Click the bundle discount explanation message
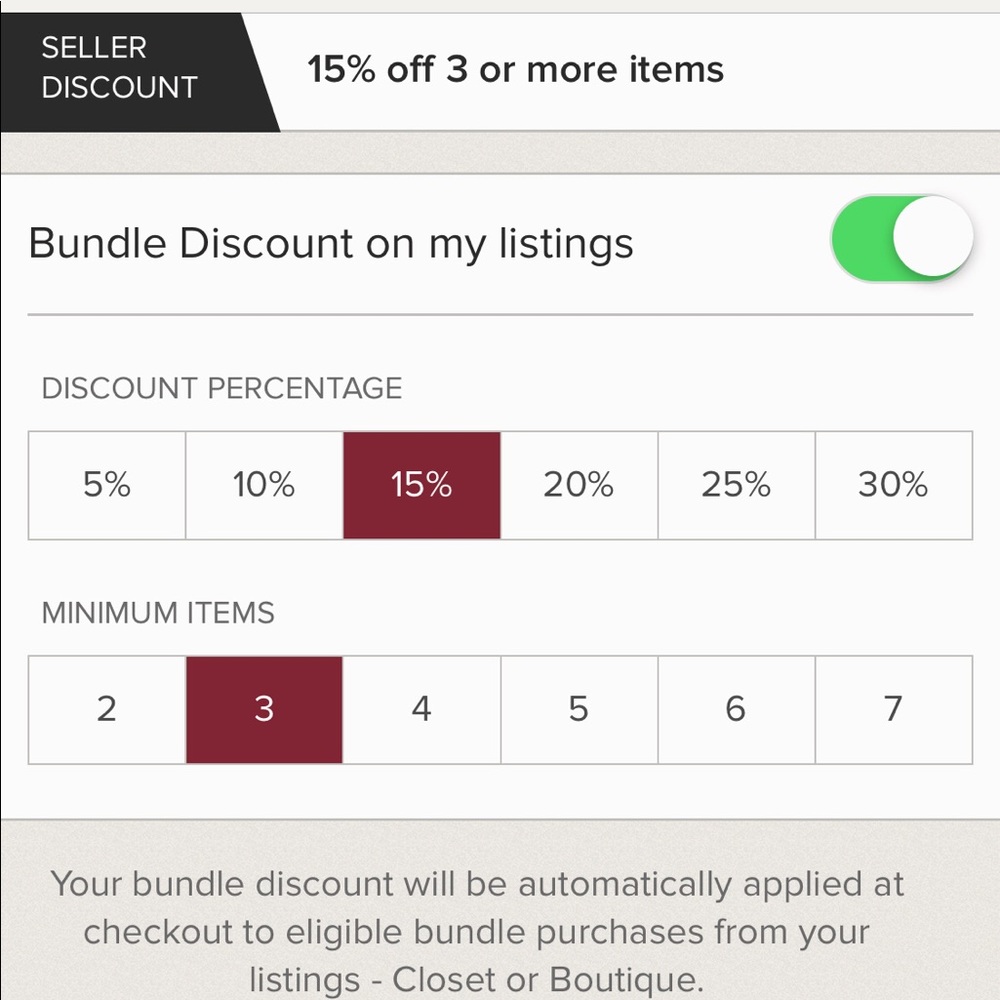Screen dimensions: 1000x1000 [x=478, y=930]
